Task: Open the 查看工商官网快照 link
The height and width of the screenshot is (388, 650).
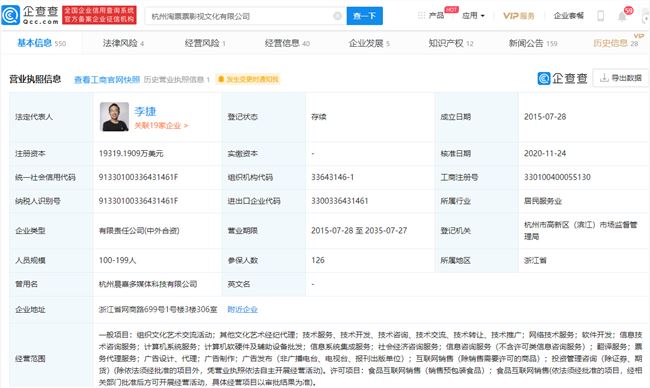Action: [107, 79]
